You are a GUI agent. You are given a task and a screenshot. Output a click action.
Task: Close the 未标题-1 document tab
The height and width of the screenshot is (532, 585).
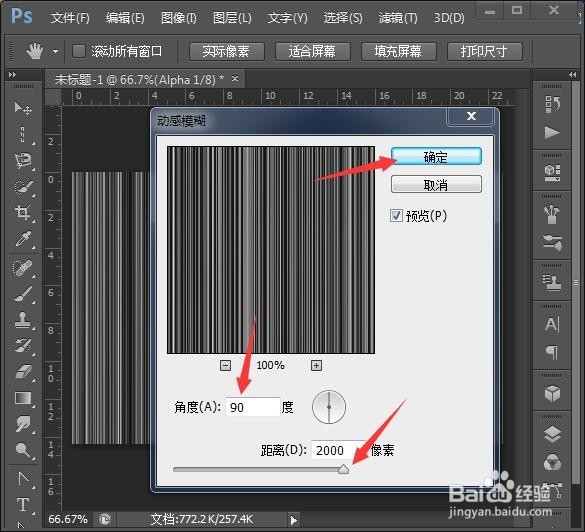click(x=235, y=79)
